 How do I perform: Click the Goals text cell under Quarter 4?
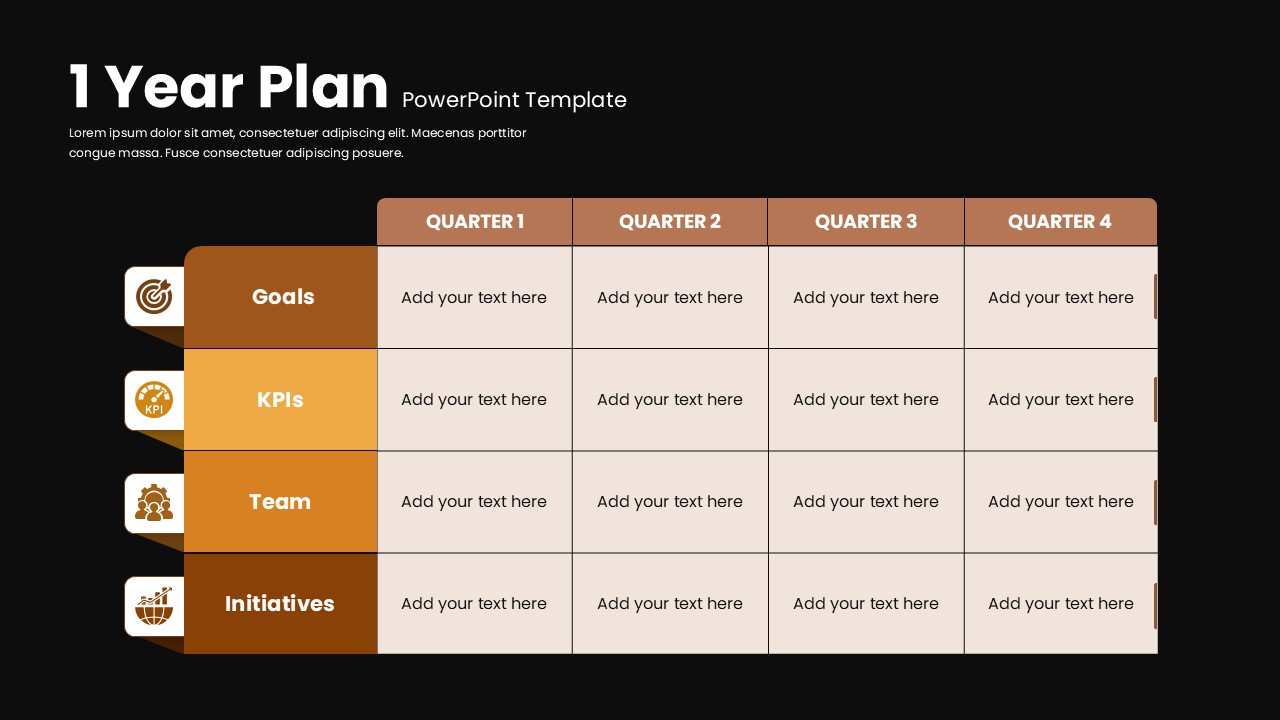click(x=1061, y=298)
